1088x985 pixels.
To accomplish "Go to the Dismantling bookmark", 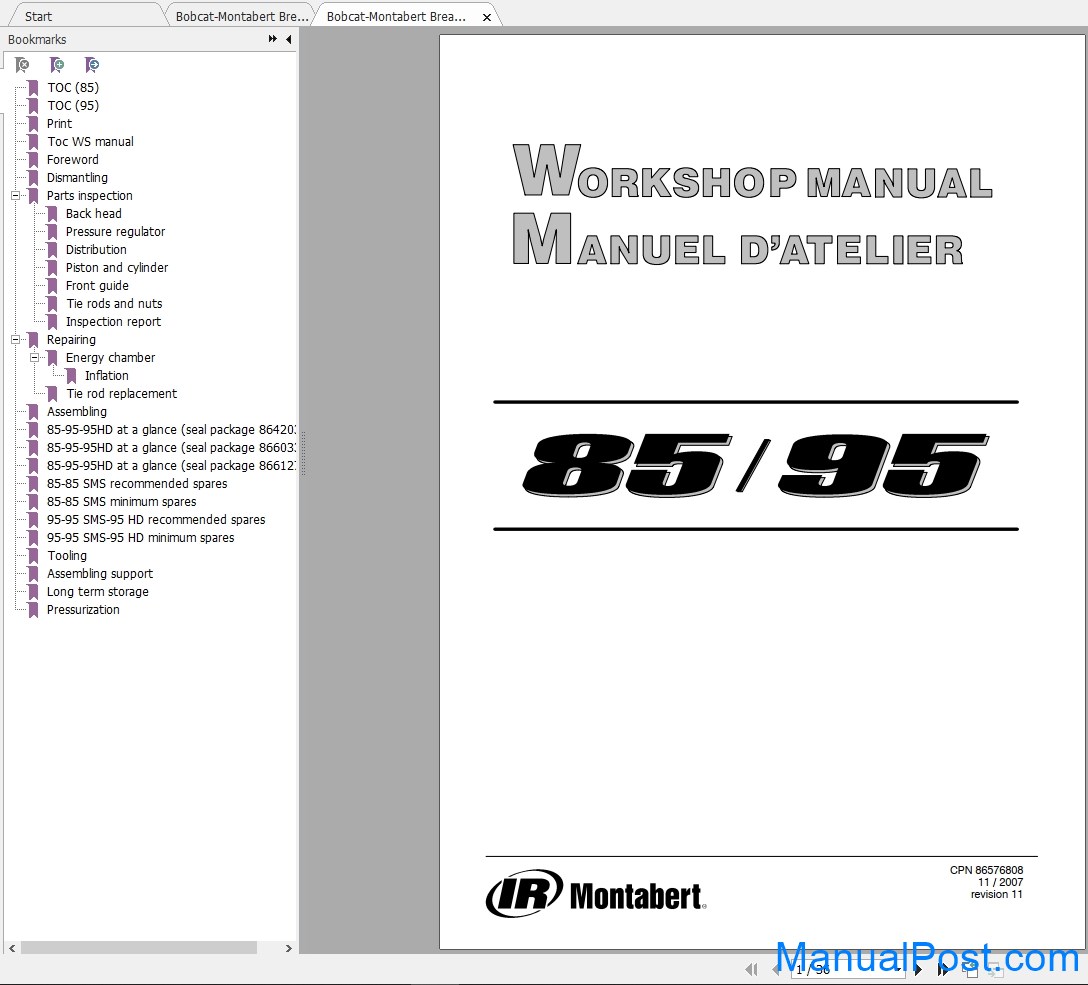I will tap(77, 178).
